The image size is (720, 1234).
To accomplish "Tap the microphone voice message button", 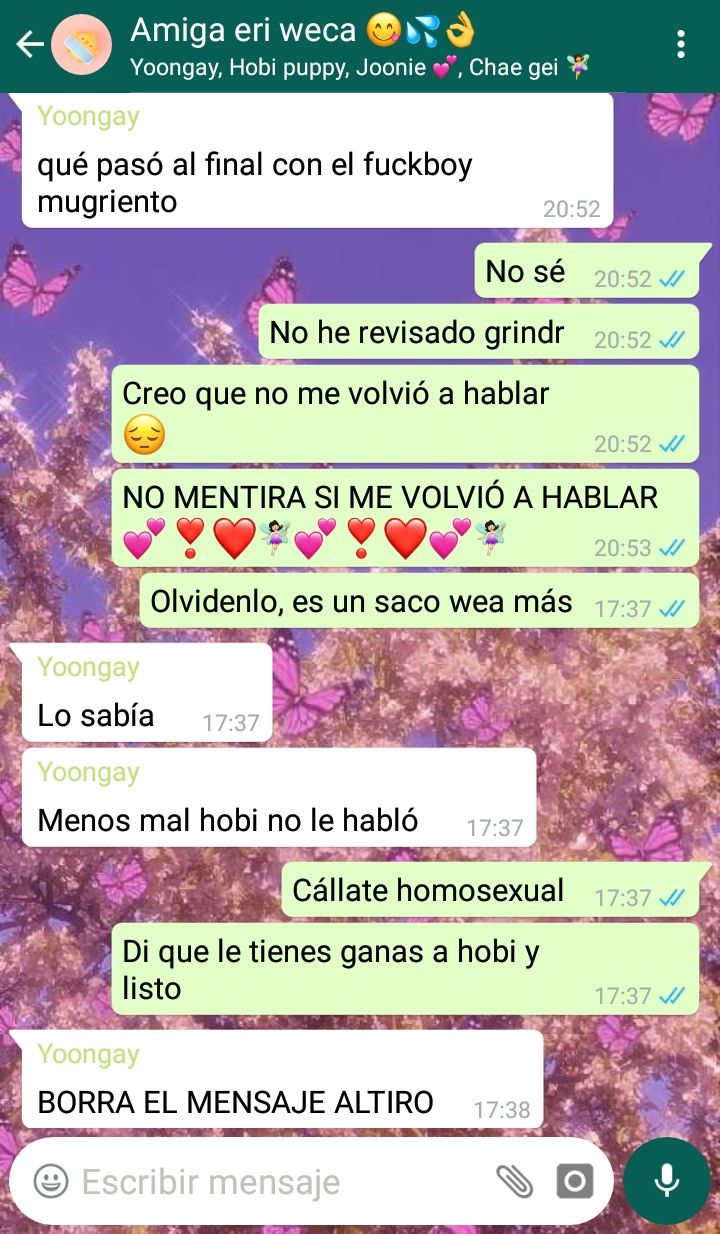I will click(667, 1181).
